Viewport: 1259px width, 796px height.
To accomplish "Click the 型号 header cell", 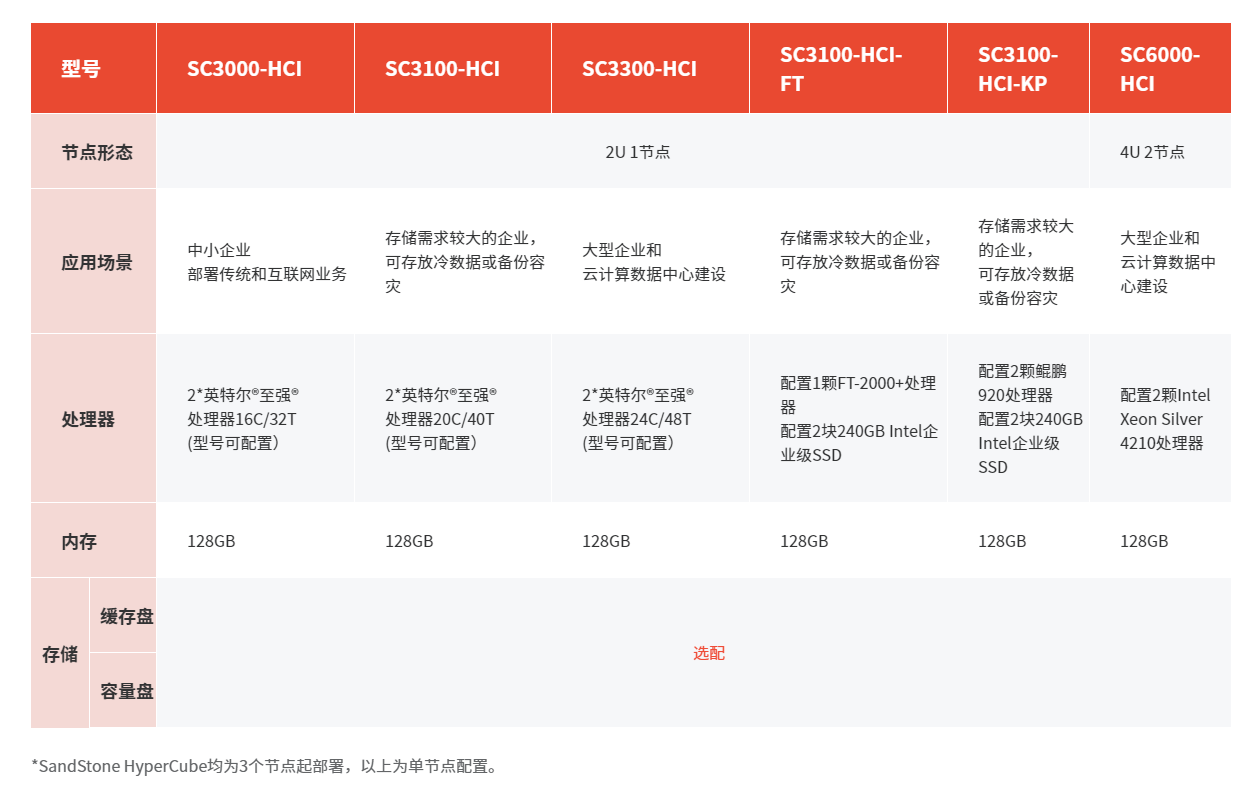I will pyautogui.click(x=81, y=69).
